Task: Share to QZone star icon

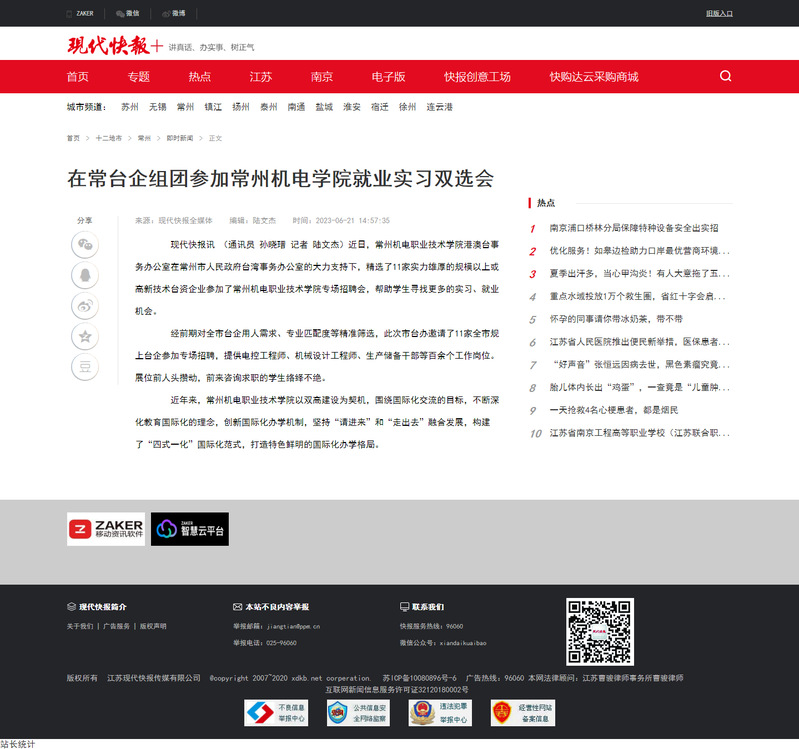Action: click(x=86, y=337)
